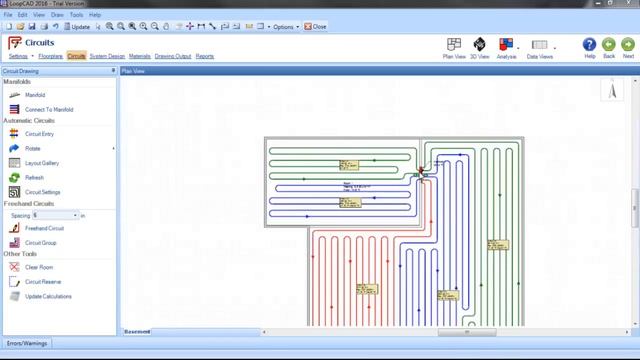This screenshot has height=360, width=640.
Task: Open the Help menu
Action: 95,15
